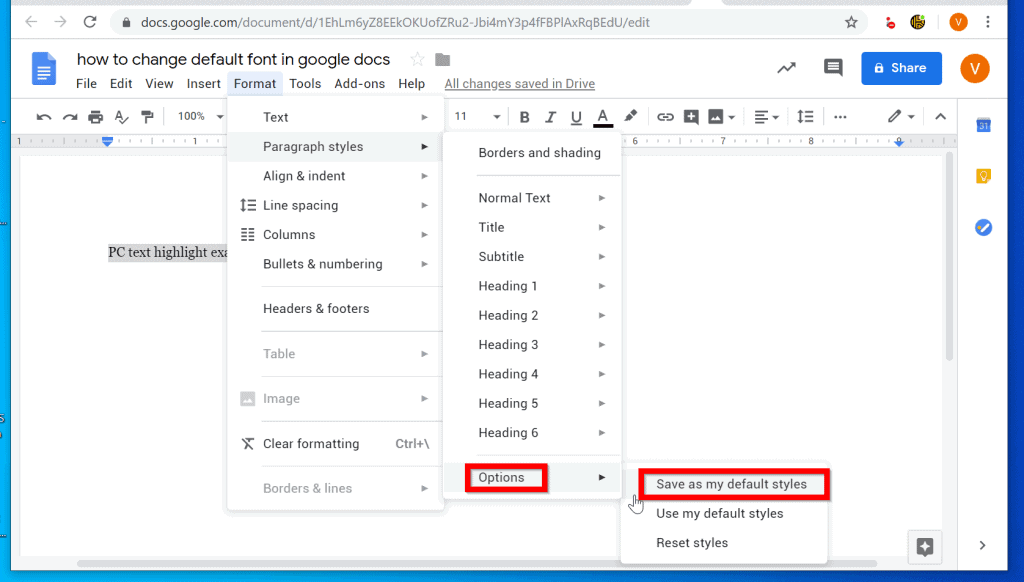1024x582 pixels.
Task: Open the Tasks side panel icon
Action: pos(984,227)
